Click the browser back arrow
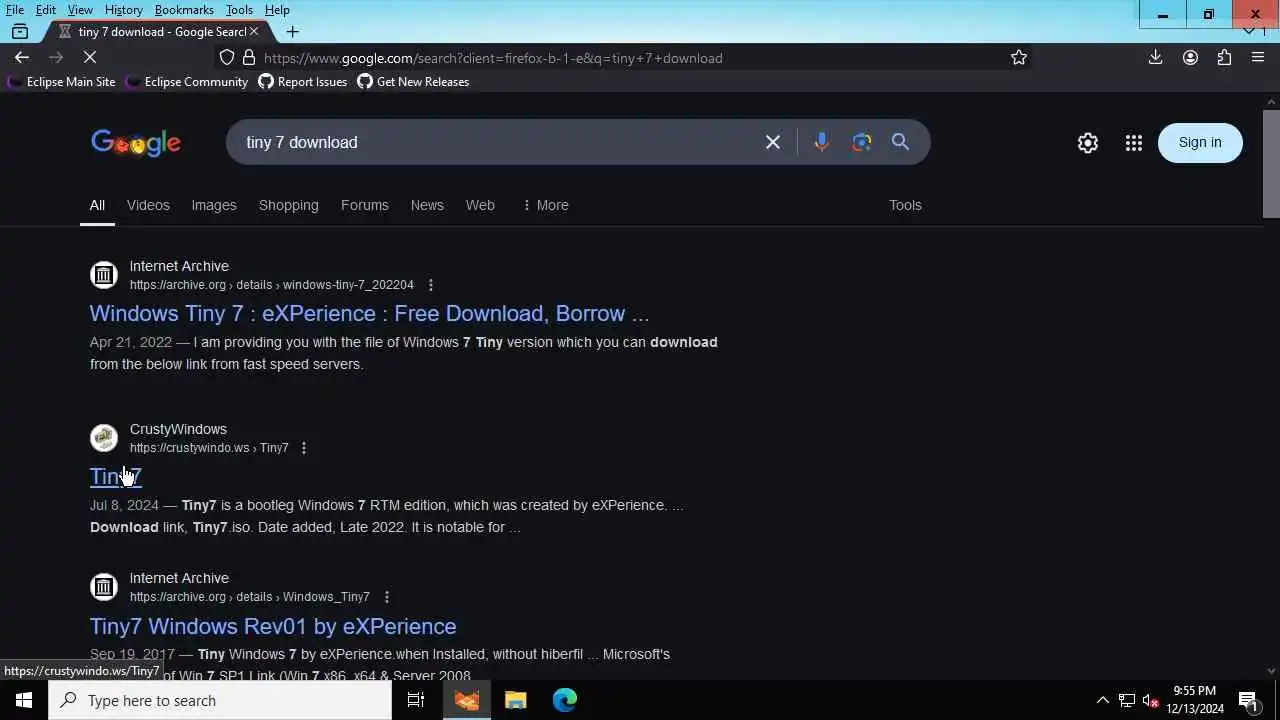 coord(22,58)
